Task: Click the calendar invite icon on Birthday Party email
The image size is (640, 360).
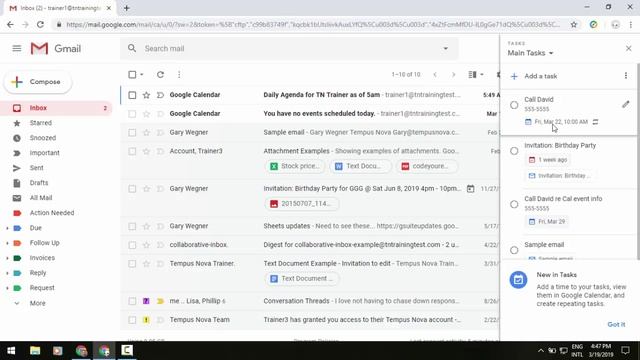Action: pos(471,189)
